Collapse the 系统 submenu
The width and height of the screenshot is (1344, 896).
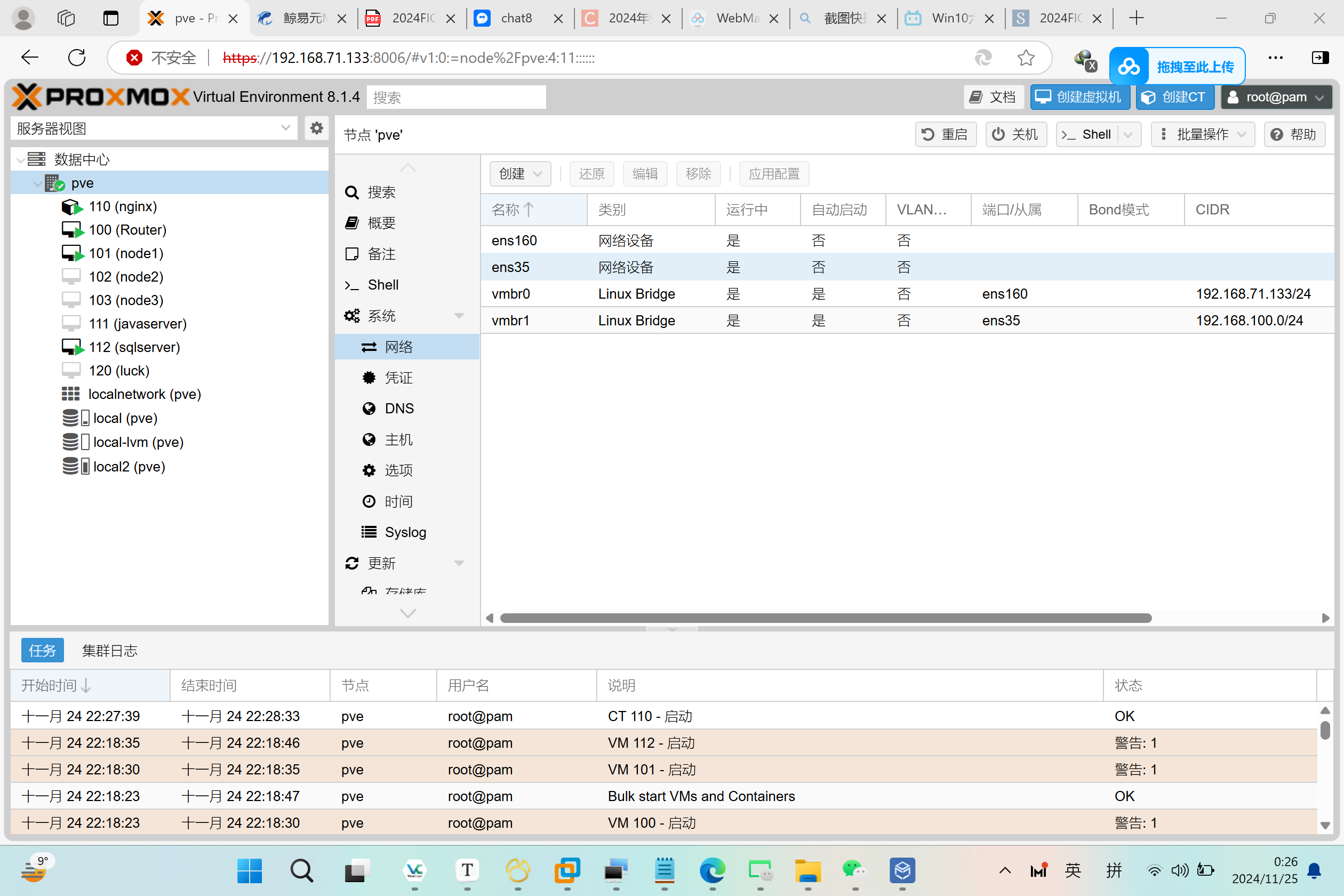coord(459,315)
